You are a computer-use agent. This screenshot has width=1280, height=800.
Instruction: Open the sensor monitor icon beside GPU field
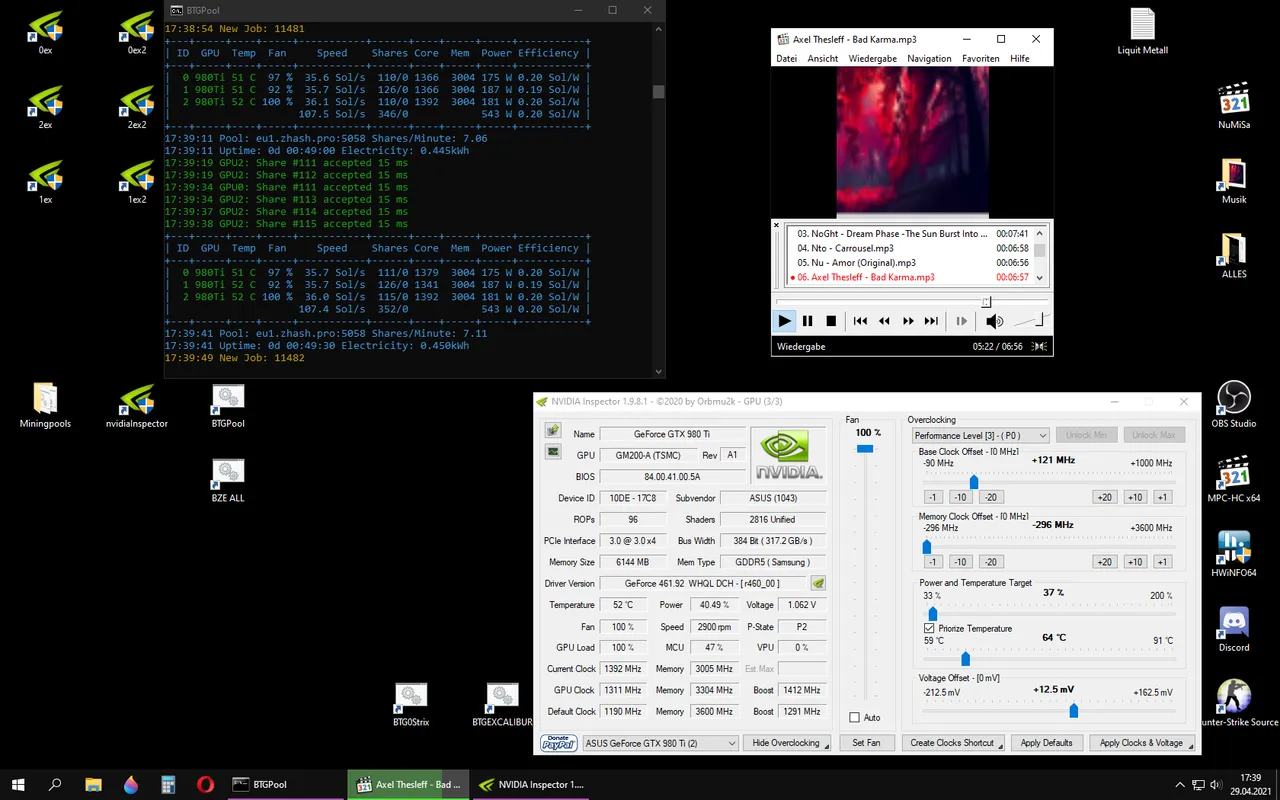coord(552,452)
